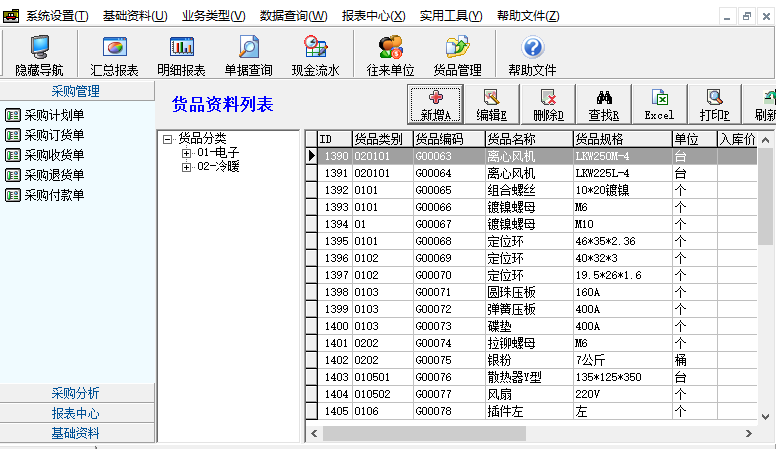Click the 单据查询 toolbar icon
This screenshot has width=776, height=449.
point(248,55)
